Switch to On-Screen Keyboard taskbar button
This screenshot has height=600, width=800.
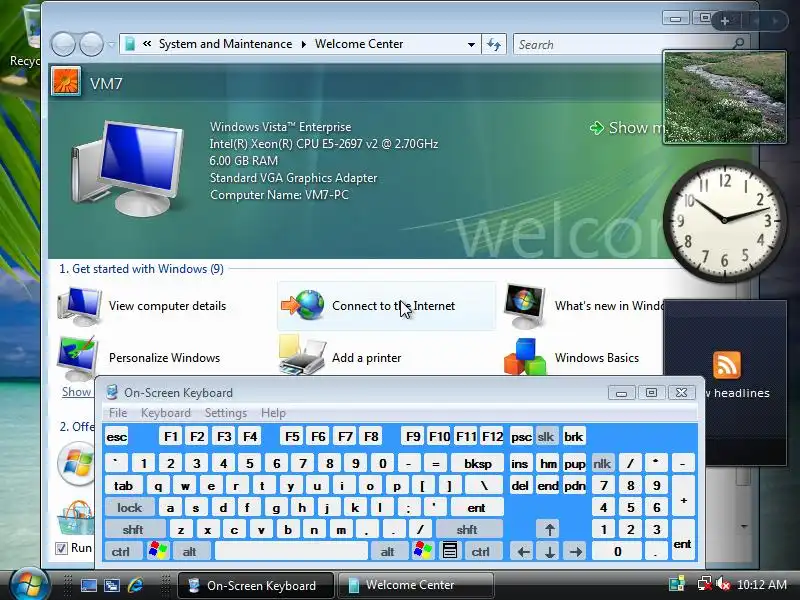coord(256,585)
